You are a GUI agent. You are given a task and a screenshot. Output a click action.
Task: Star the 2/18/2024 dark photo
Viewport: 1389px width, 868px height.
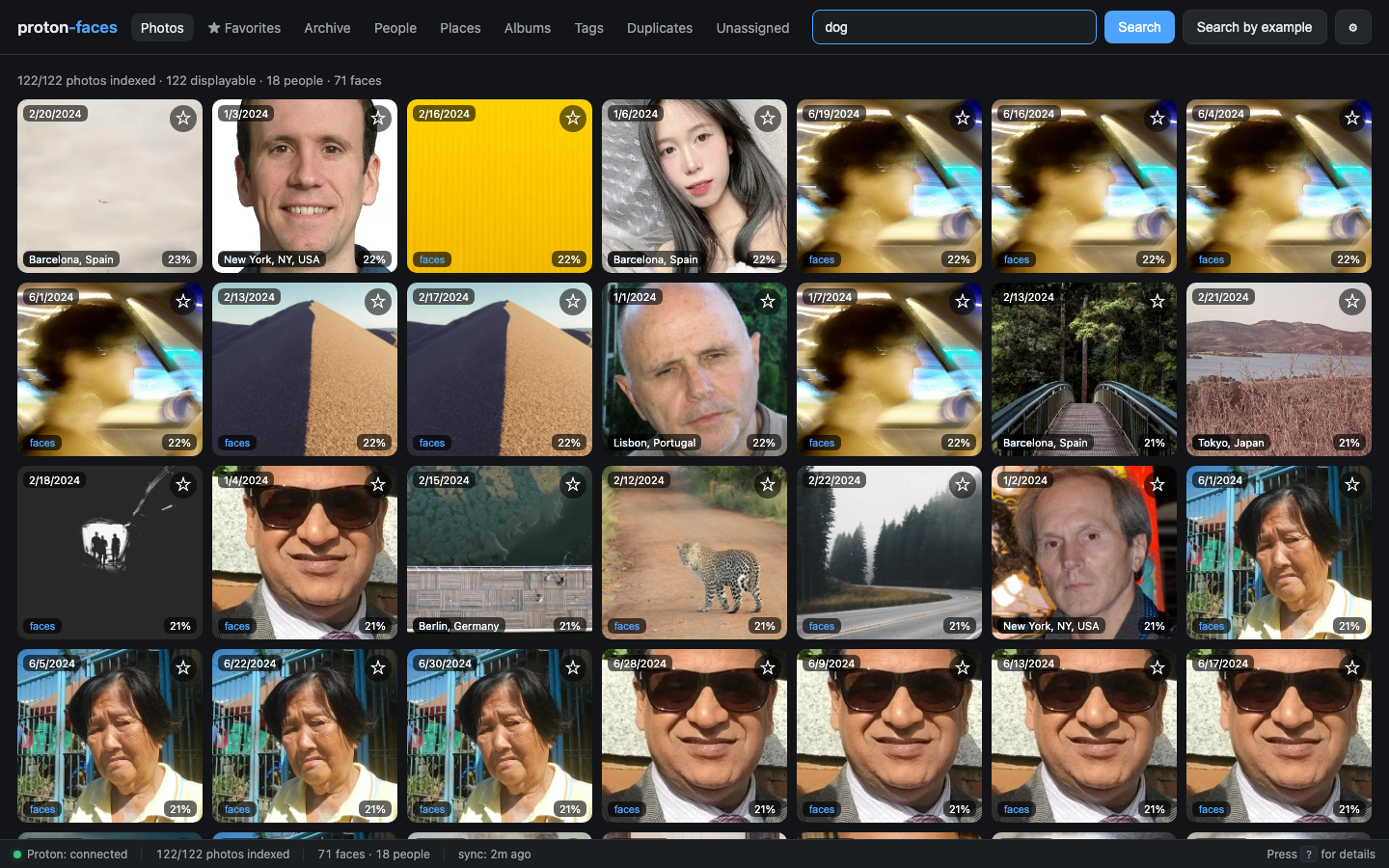(183, 485)
